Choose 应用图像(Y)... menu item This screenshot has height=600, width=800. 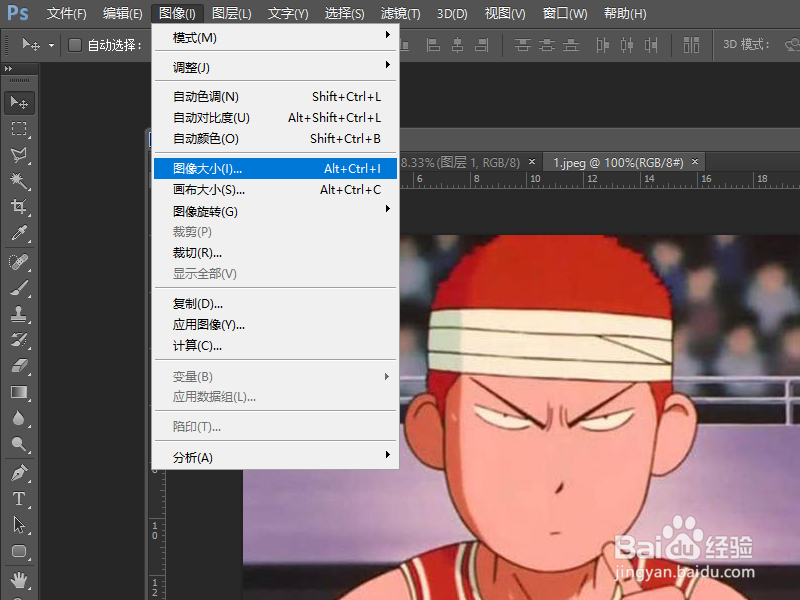[x=276, y=324]
